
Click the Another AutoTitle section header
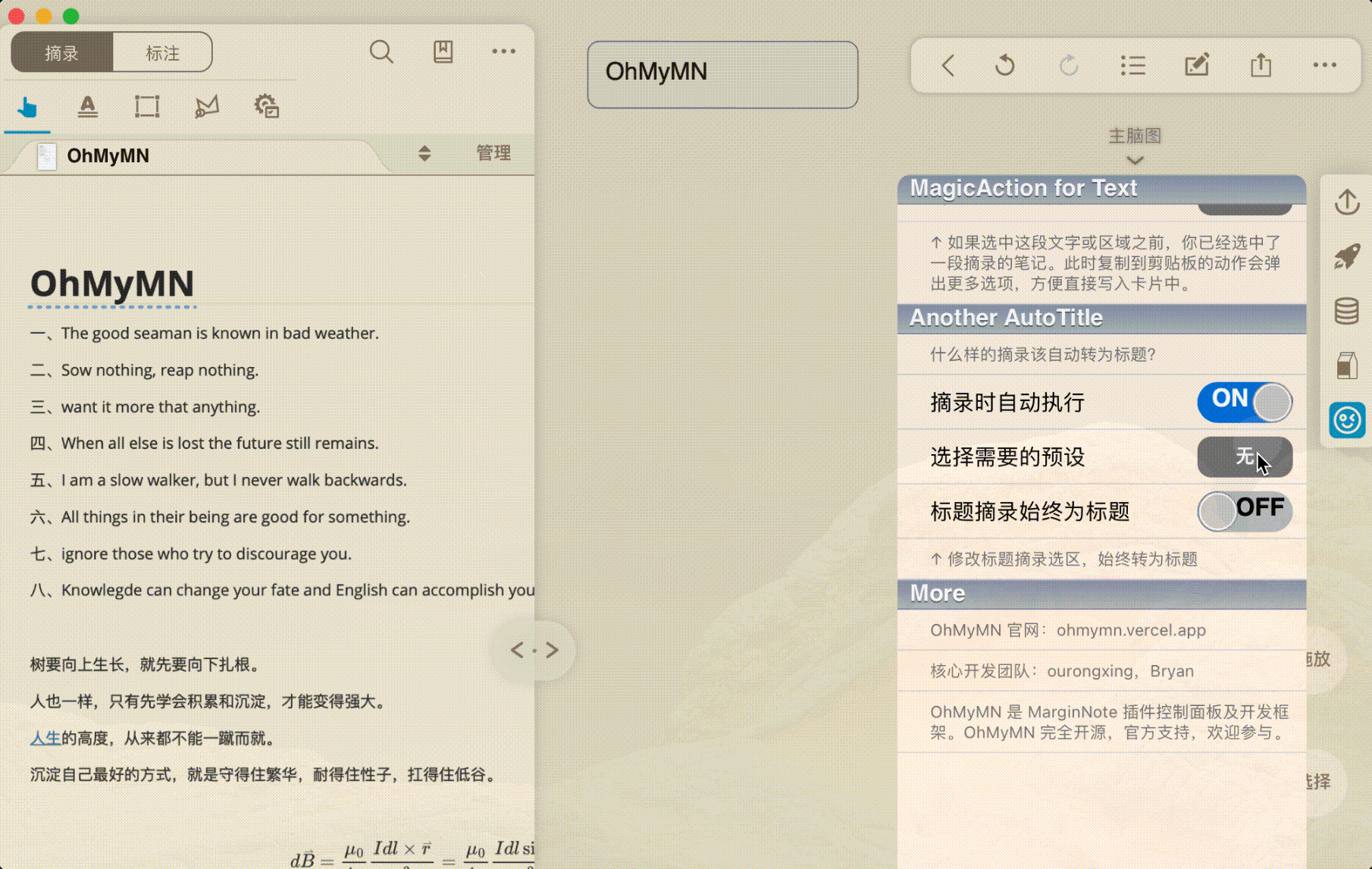click(x=1102, y=318)
